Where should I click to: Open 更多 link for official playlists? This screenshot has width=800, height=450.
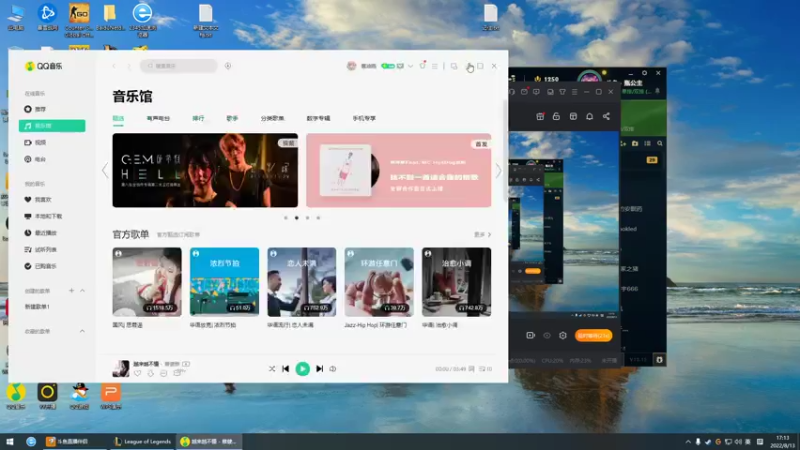point(482,235)
